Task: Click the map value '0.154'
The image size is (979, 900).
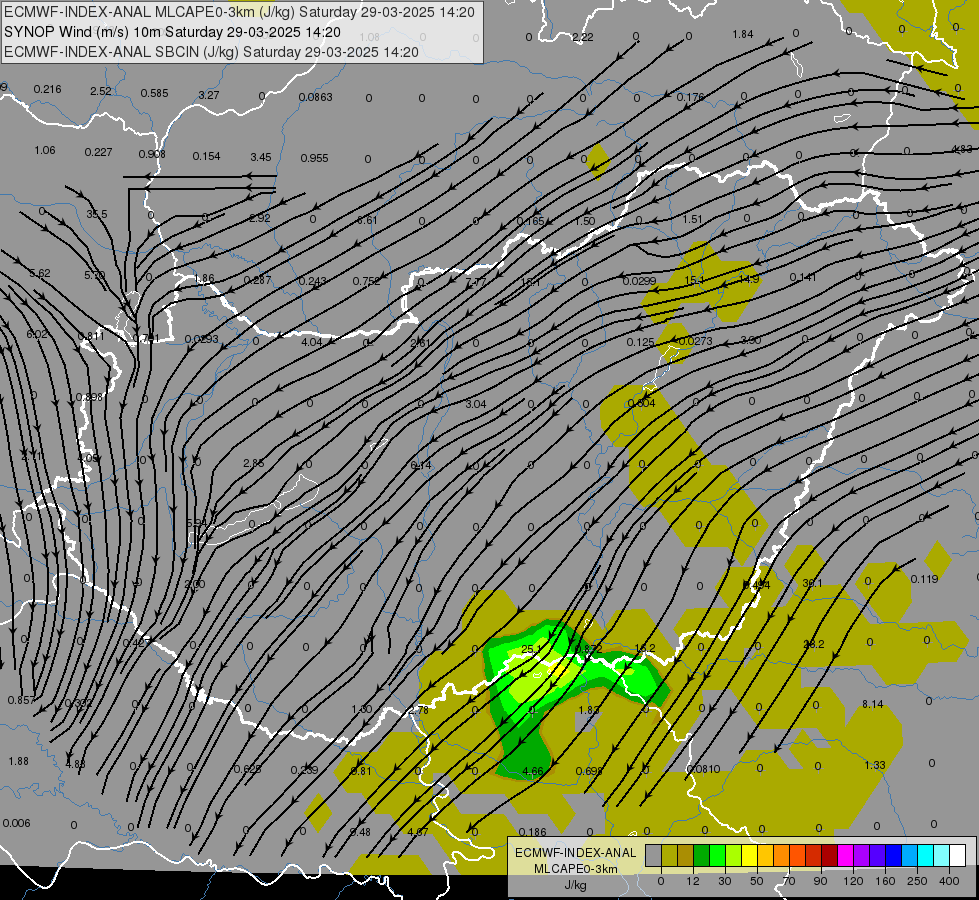Action: click(x=206, y=156)
